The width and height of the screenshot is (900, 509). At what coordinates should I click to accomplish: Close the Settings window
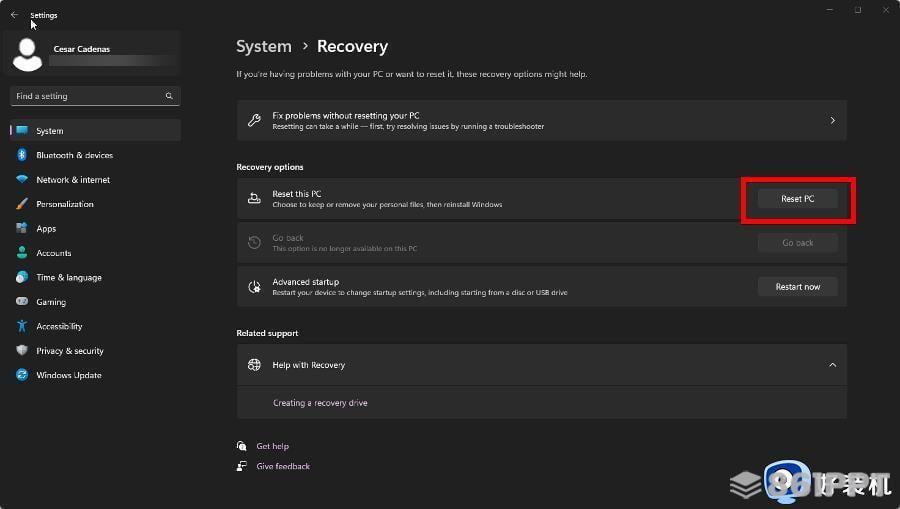pyautogui.click(x=886, y=10)
